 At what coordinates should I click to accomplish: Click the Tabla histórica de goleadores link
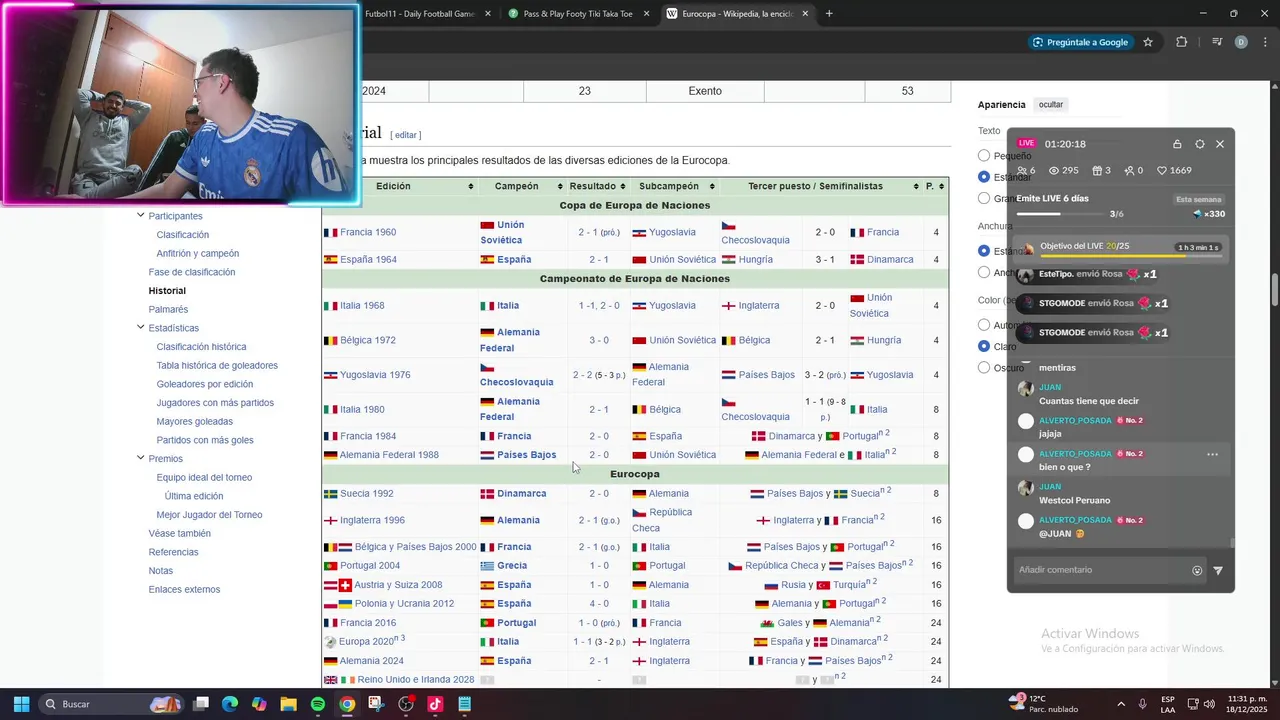(x=217, y=366)
